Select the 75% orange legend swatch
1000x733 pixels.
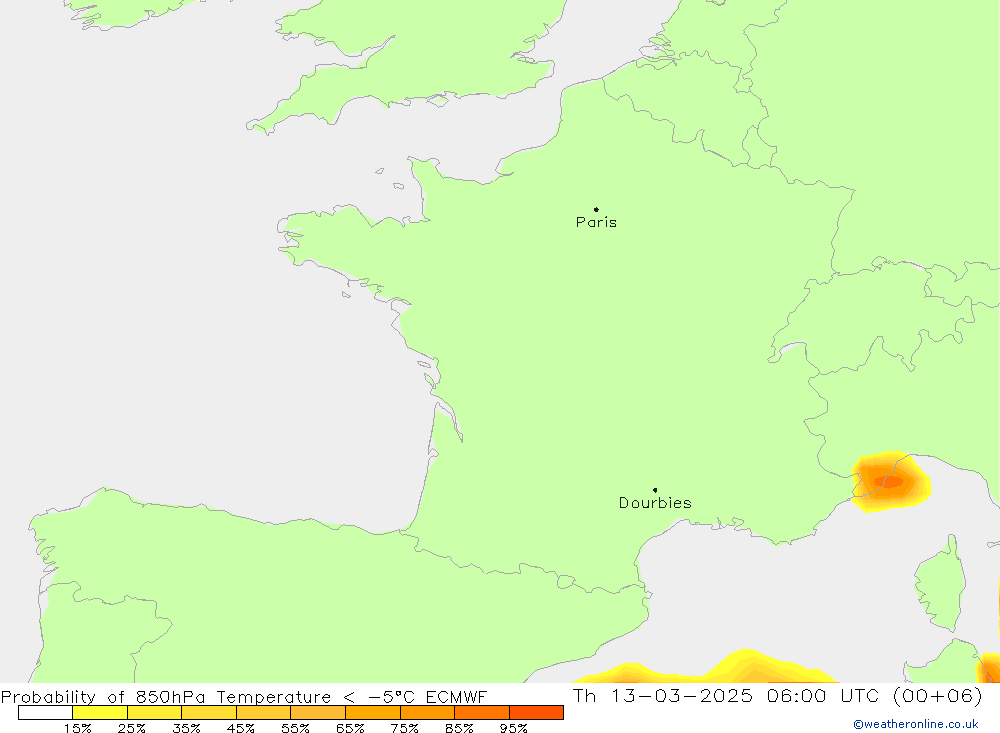pyautogui.click(x=427, y=713)
